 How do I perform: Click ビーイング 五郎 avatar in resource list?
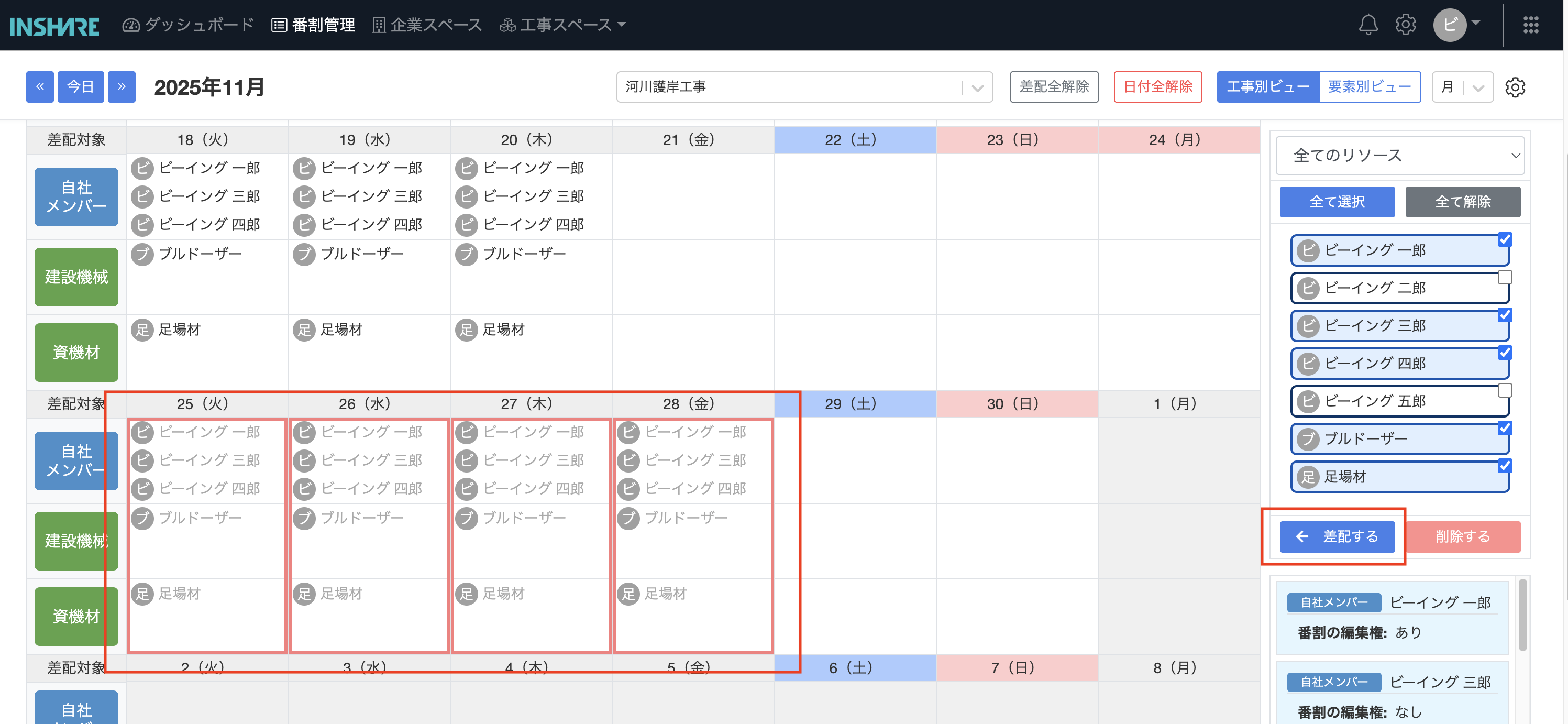click(x=1308, y=401)
